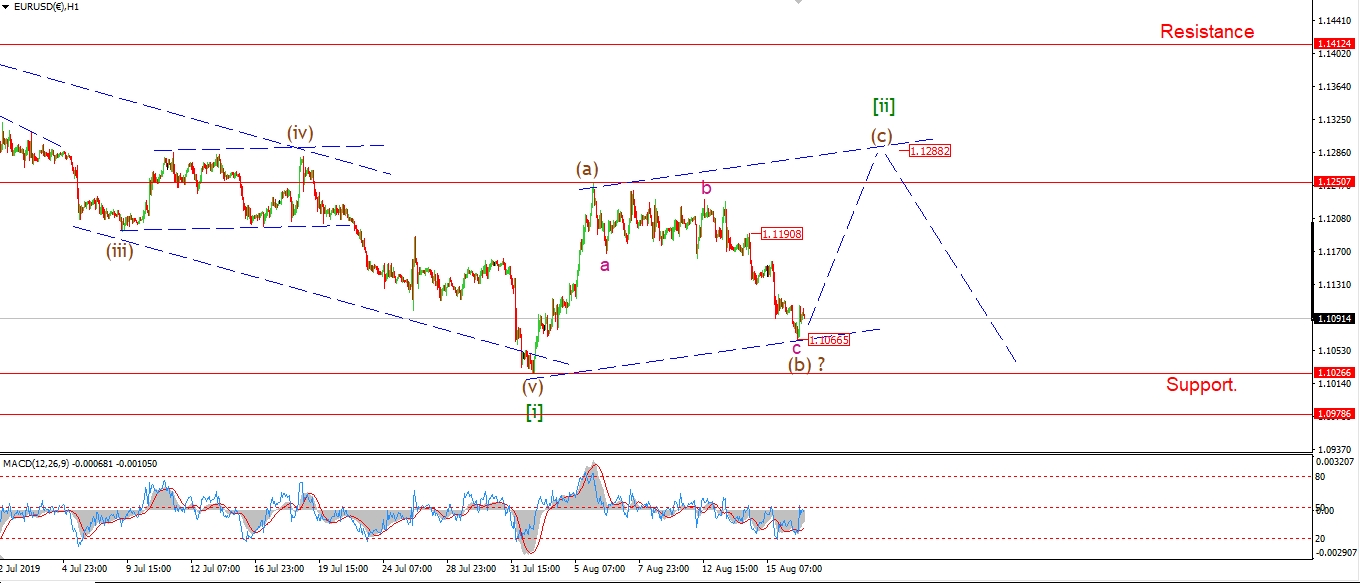
Task: Select the red Resistance label
Action: coord(1207,31)
